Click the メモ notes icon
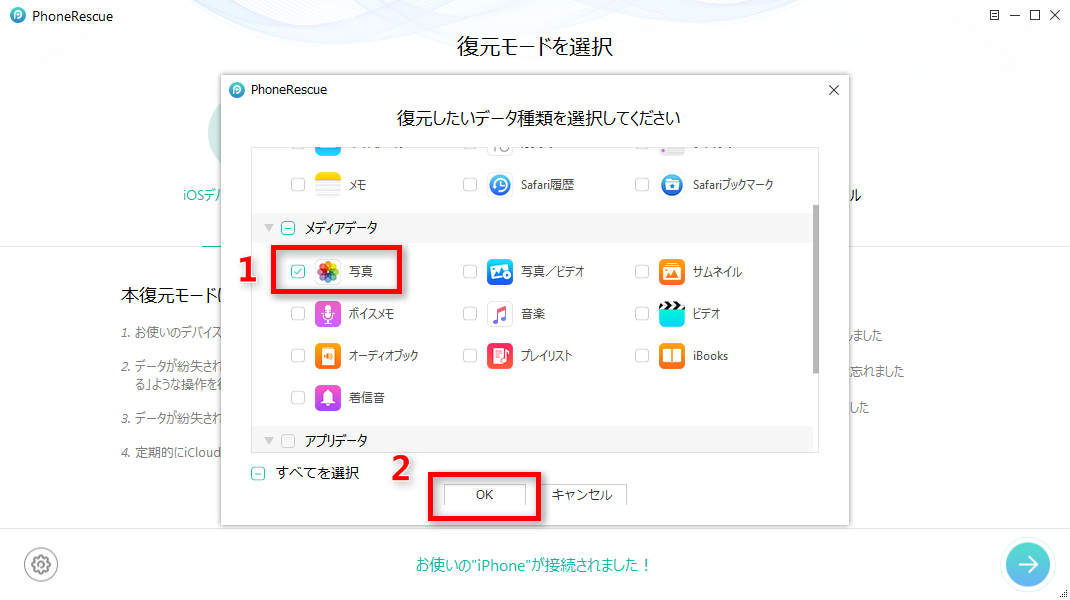This screenshot has height=600, width=1070. (328, 184)
